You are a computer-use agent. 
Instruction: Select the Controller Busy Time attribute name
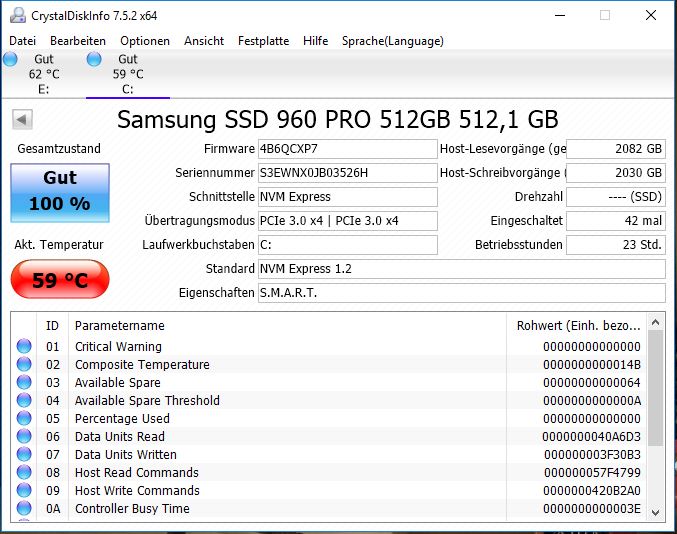click(x=132, y=509)
